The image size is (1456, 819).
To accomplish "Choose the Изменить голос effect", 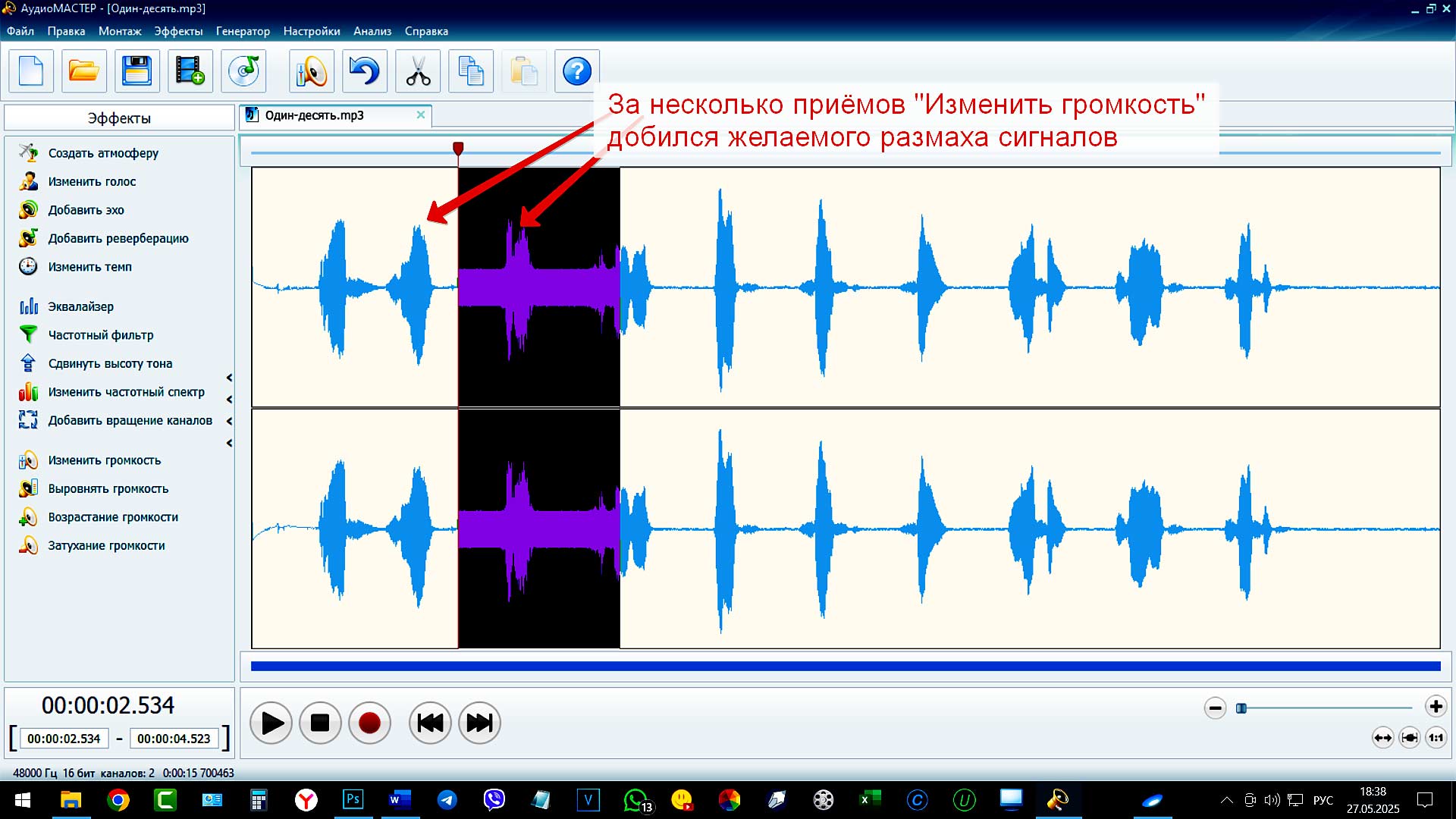I will click(x=92, y=182).
